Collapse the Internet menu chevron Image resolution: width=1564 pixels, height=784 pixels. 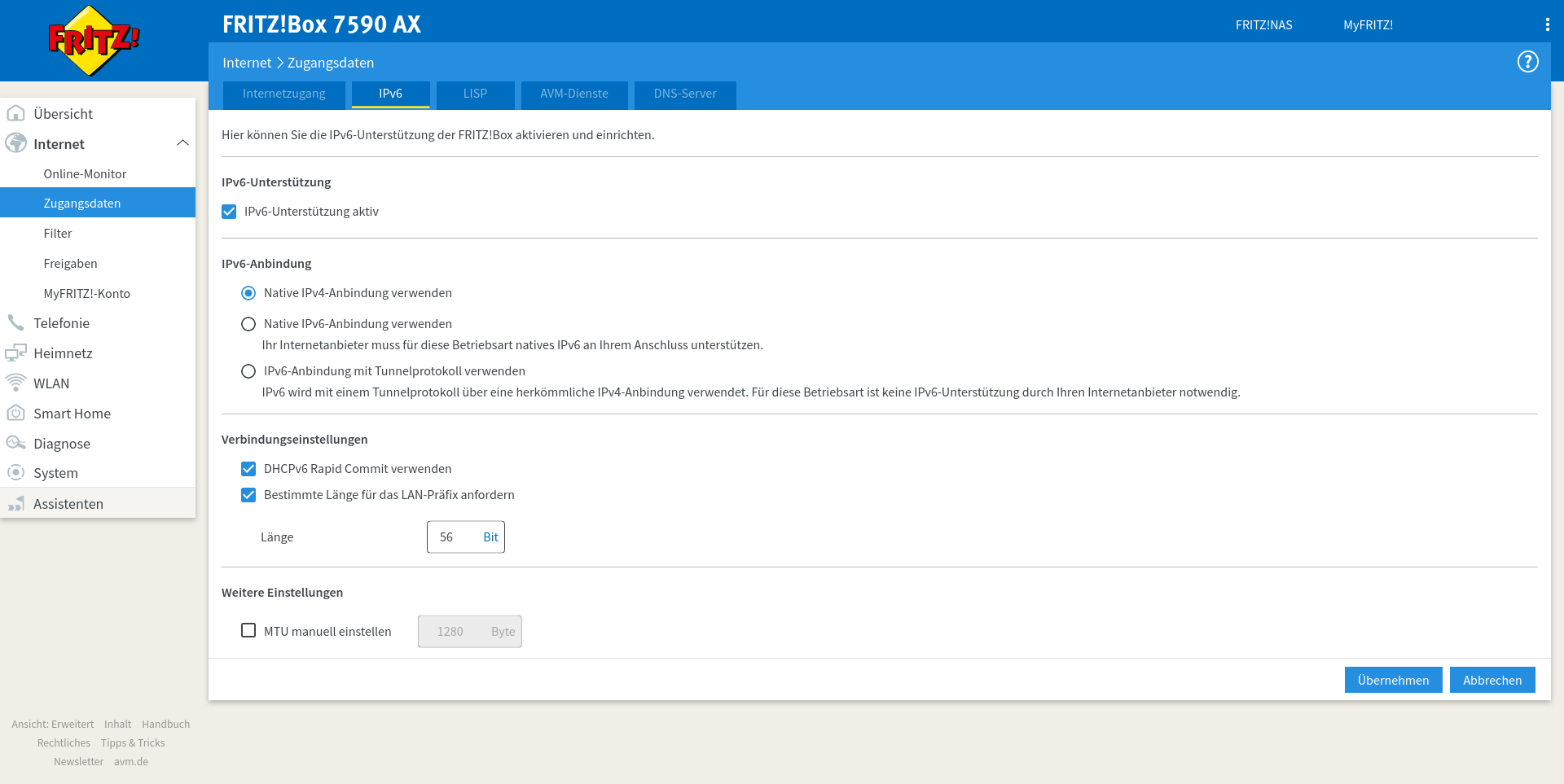click(182, 143)
